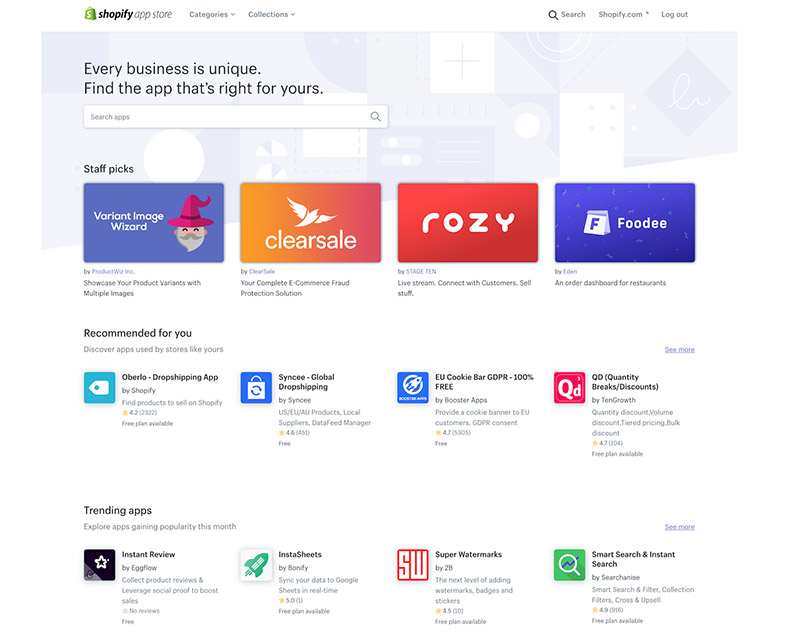Open the Instant Review star icon
This screenshot has width=800, height=641.
pyautogui.click(x=99, y=564)
